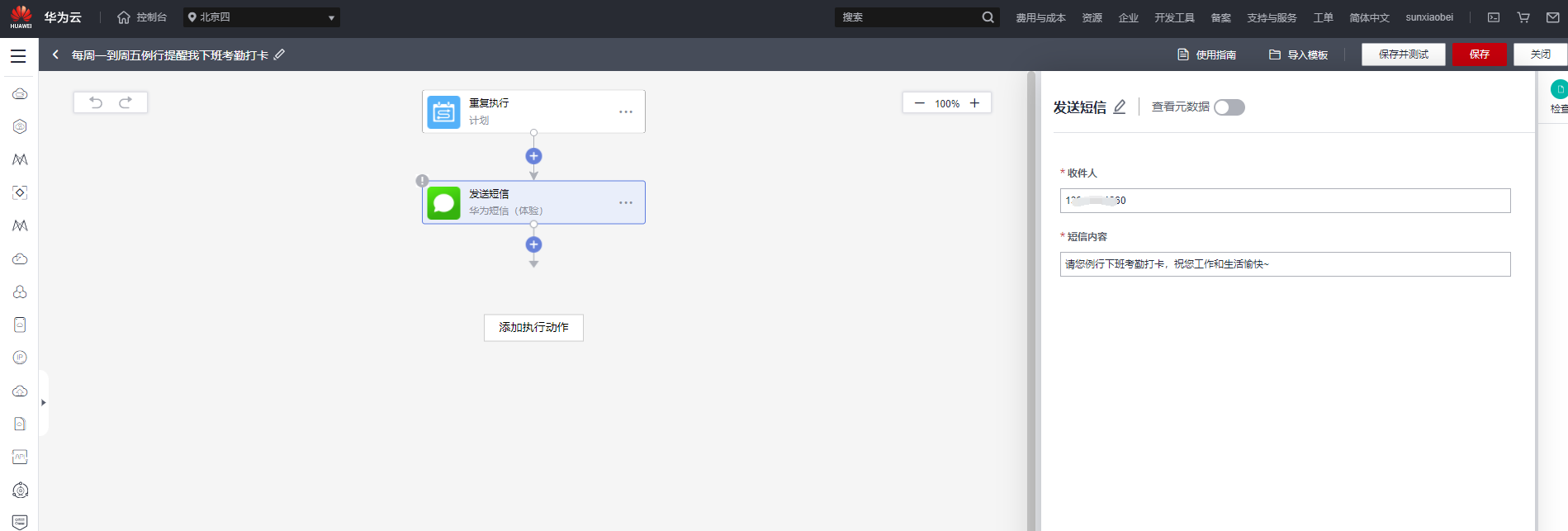Select the 发送短信 message node icon
Viewport: 1568px width, 531px height.
click(443, 202)
